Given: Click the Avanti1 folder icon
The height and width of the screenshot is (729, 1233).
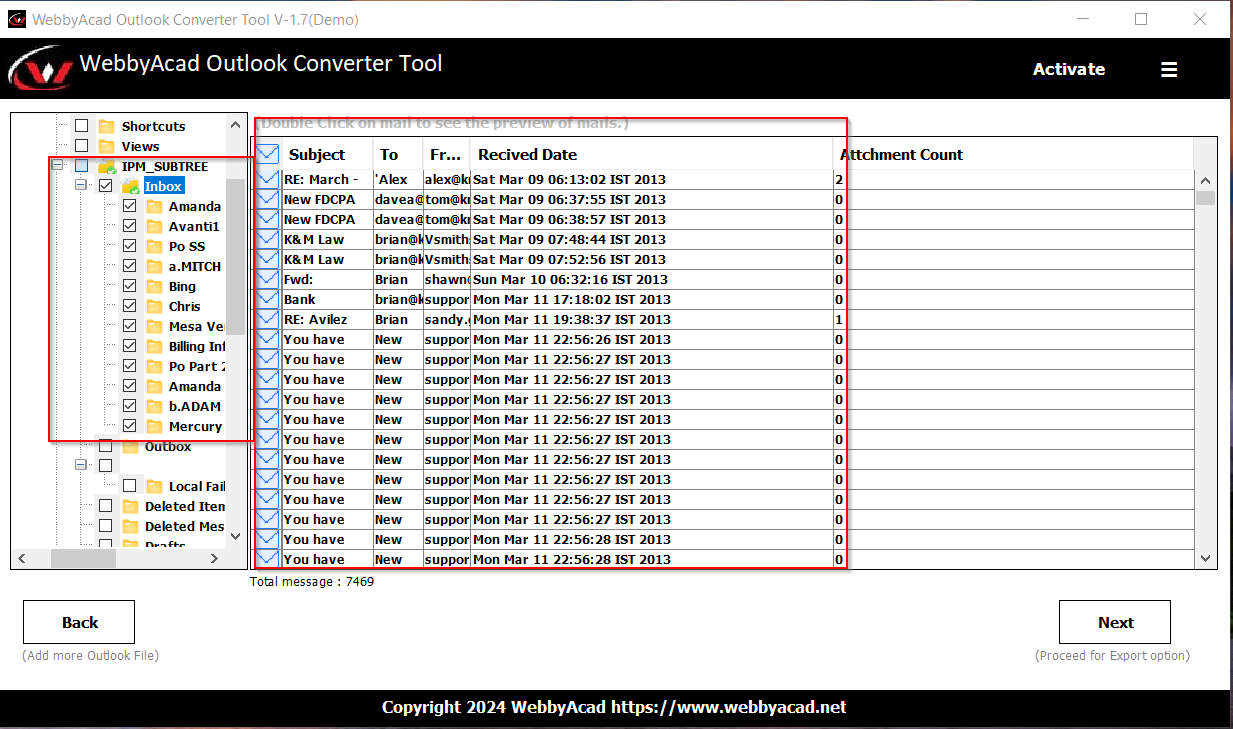Looking at the screenshot, I should tap(154, 226).
